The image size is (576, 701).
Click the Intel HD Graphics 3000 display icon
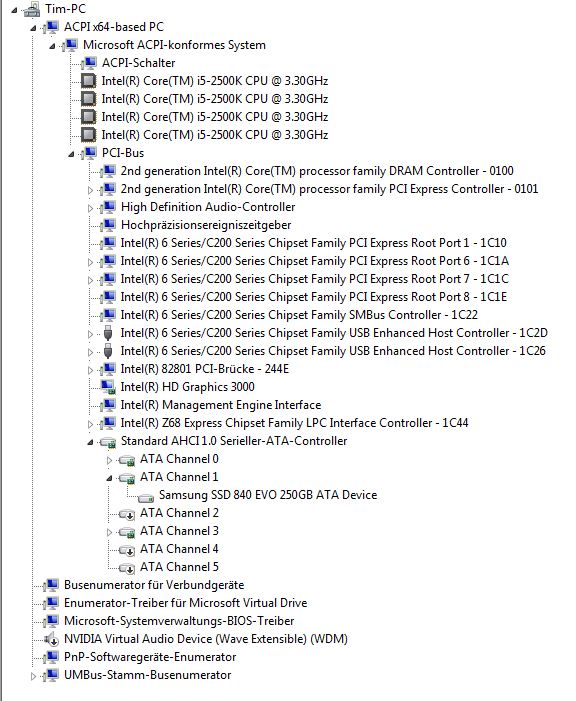(x=108, y=387)
